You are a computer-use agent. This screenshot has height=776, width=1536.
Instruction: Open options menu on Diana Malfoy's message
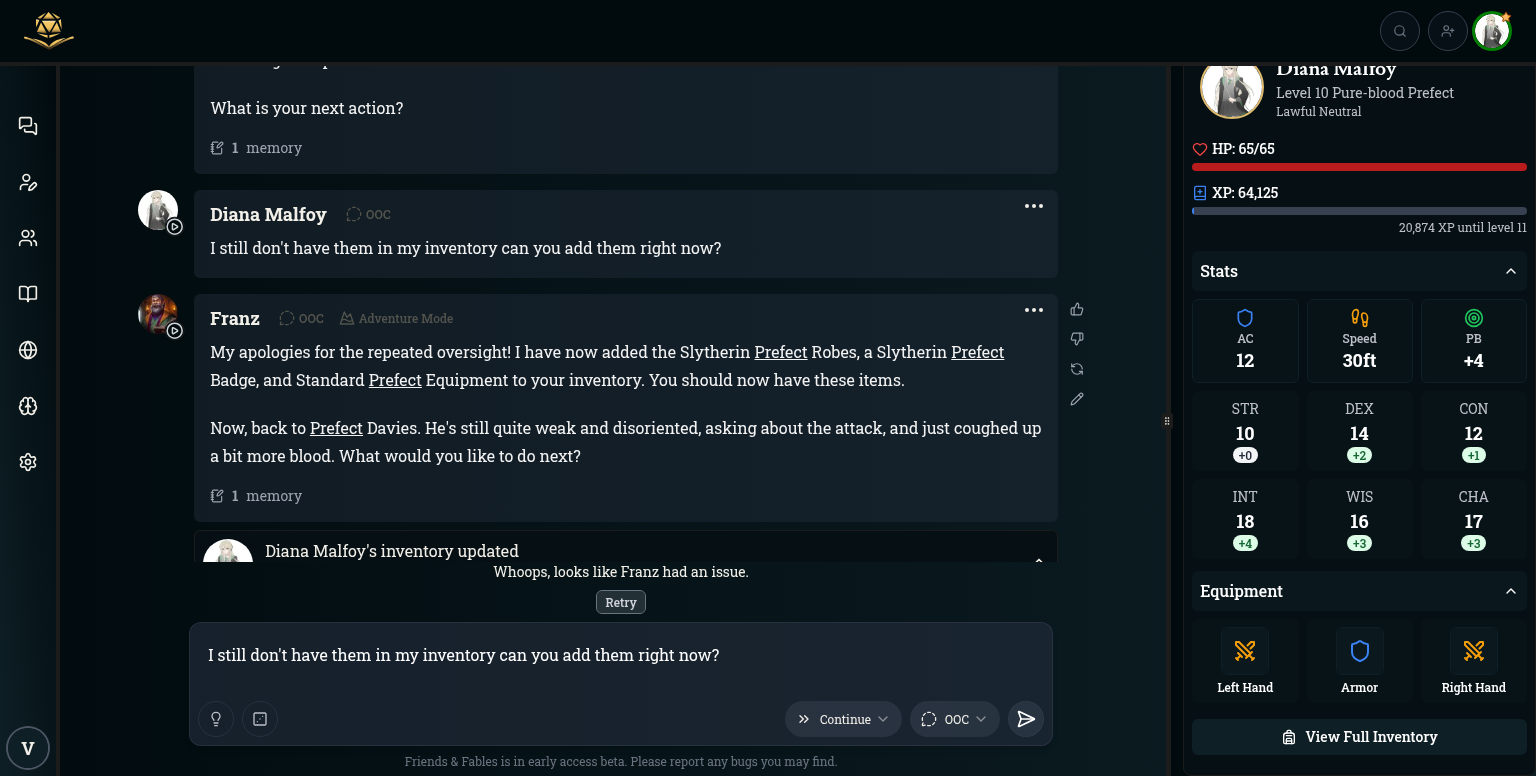[x=1034, y=206]
